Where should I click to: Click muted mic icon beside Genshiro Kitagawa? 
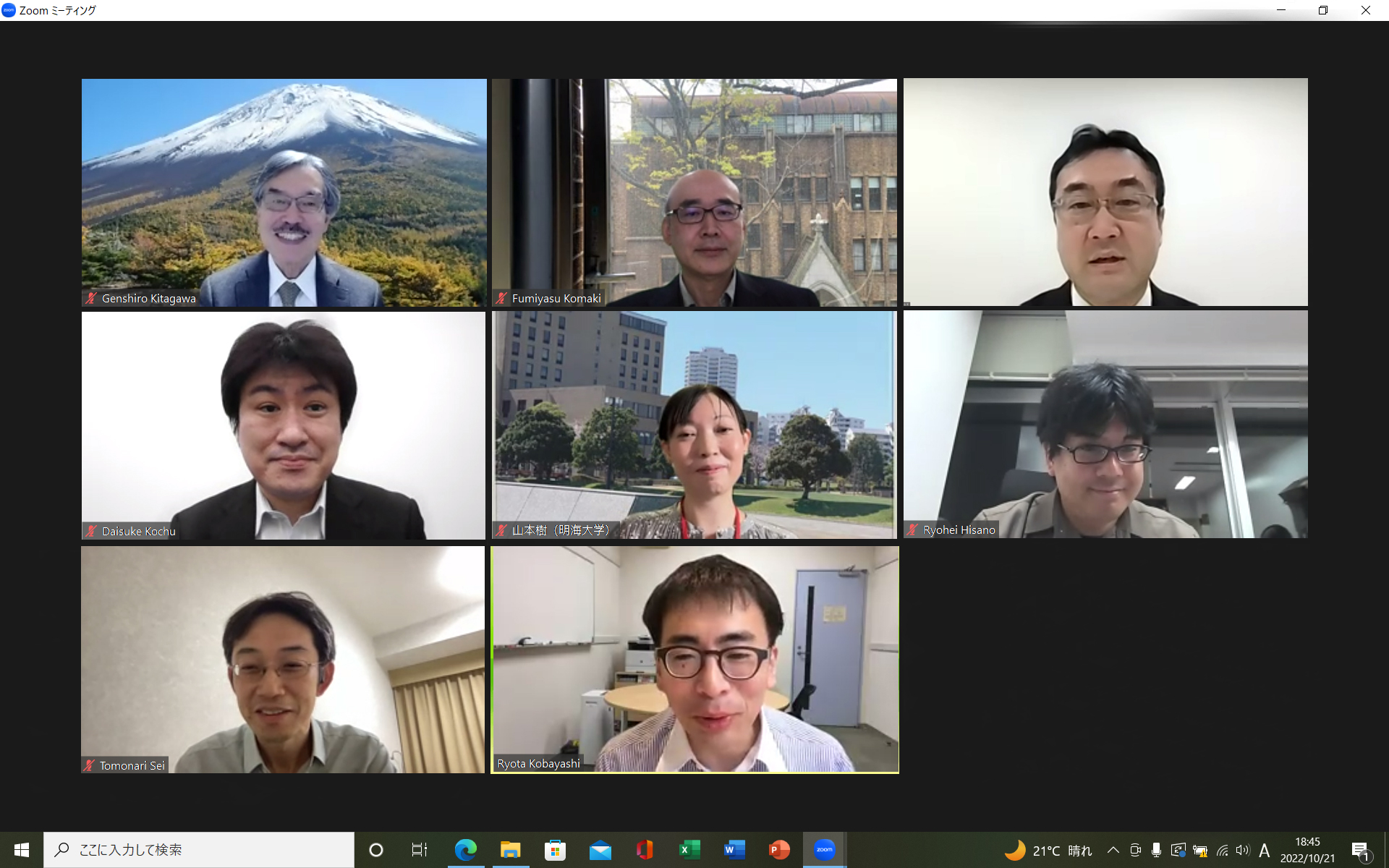[x=91, y=298]
